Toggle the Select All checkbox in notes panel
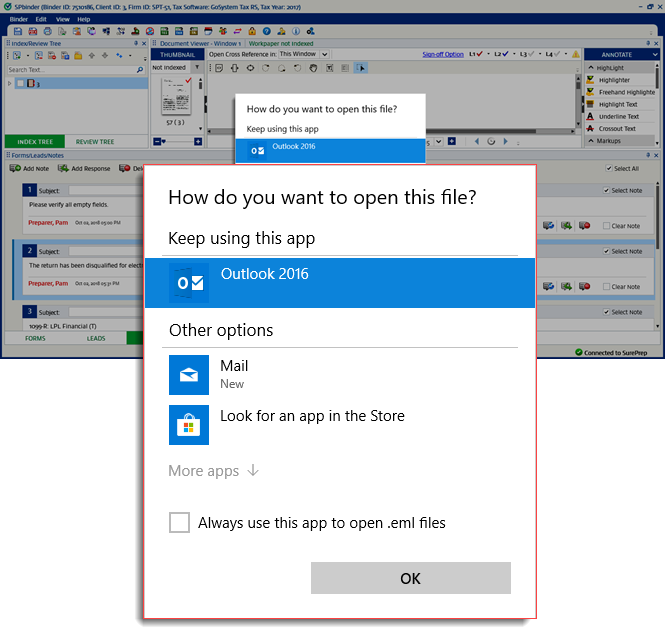 [609, 168]
